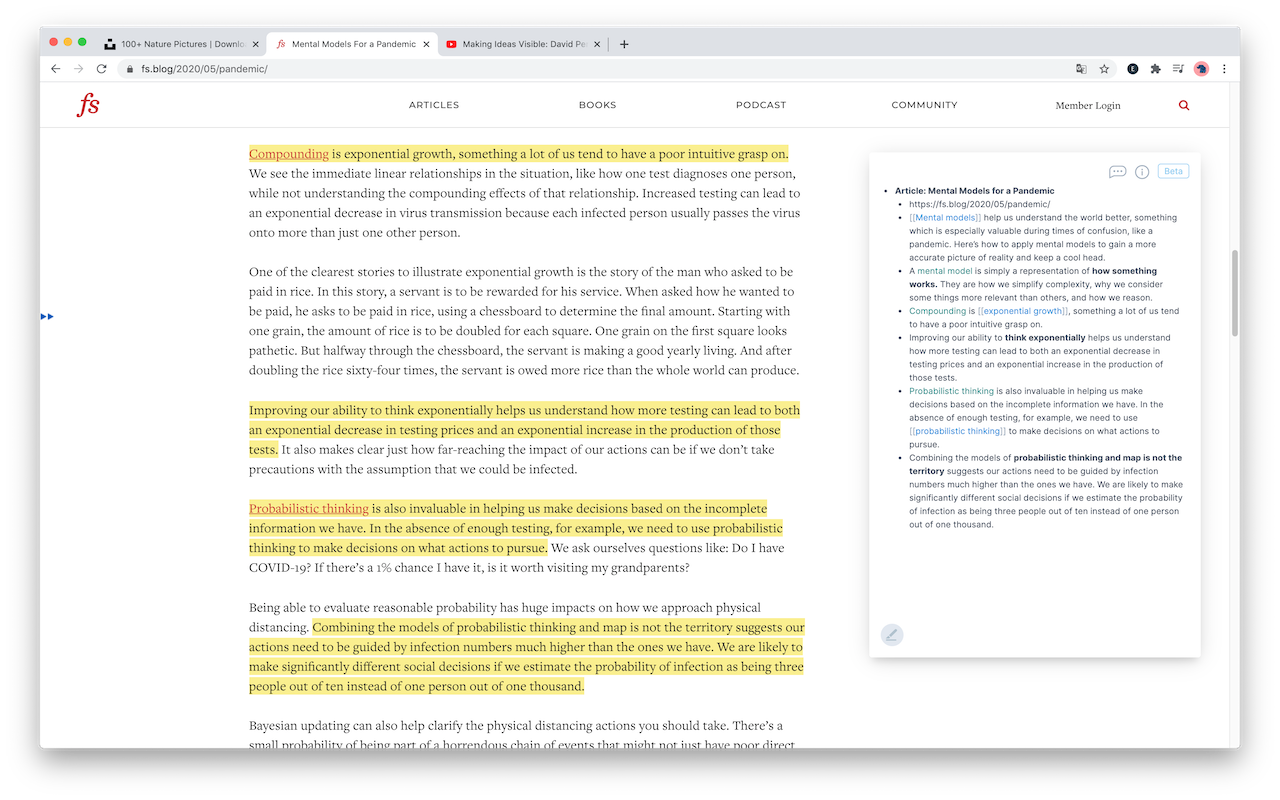
Task: Open a new tab with plus button
Action: coord(624,44)
